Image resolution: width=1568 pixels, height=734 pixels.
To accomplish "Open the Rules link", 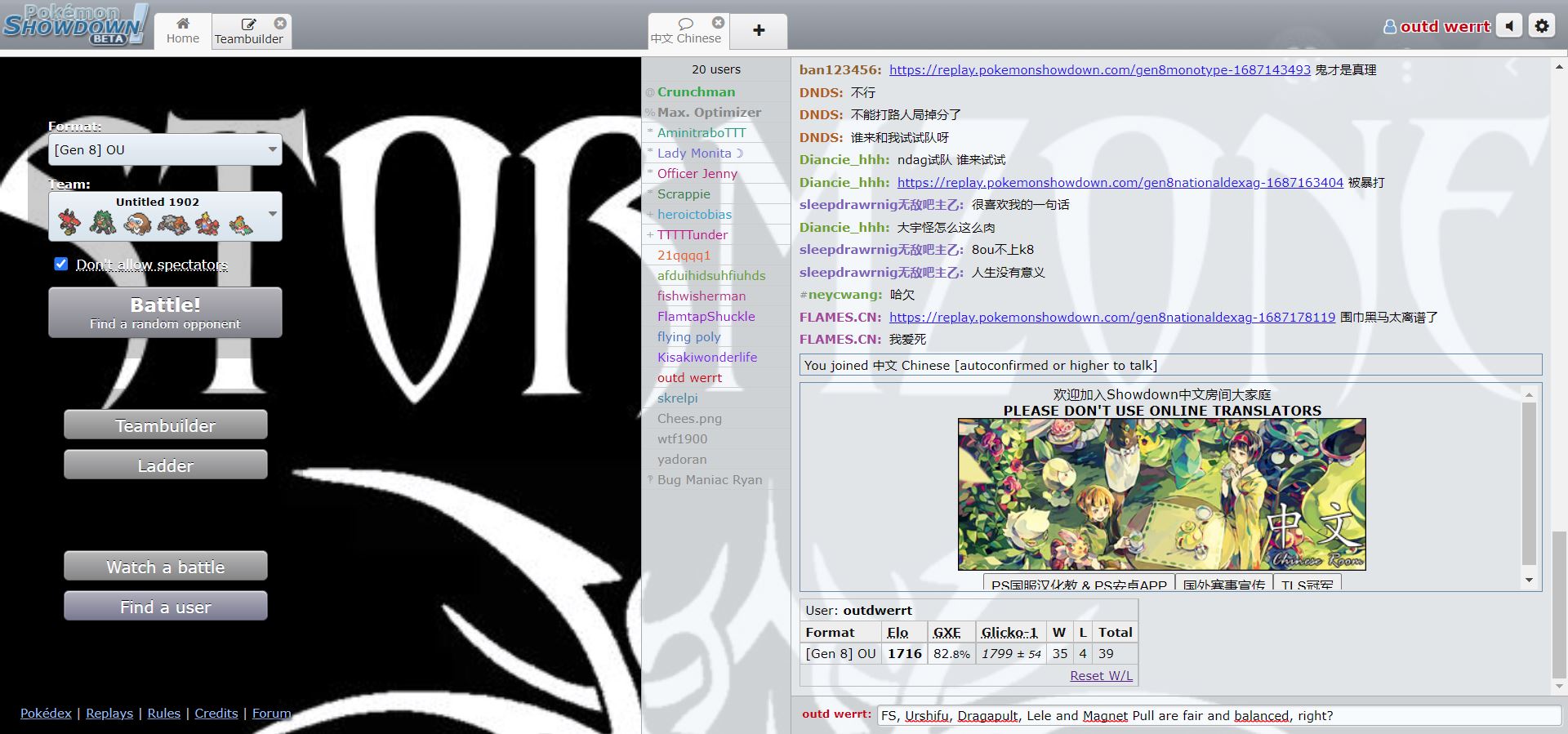I will [x=163, y=713].
